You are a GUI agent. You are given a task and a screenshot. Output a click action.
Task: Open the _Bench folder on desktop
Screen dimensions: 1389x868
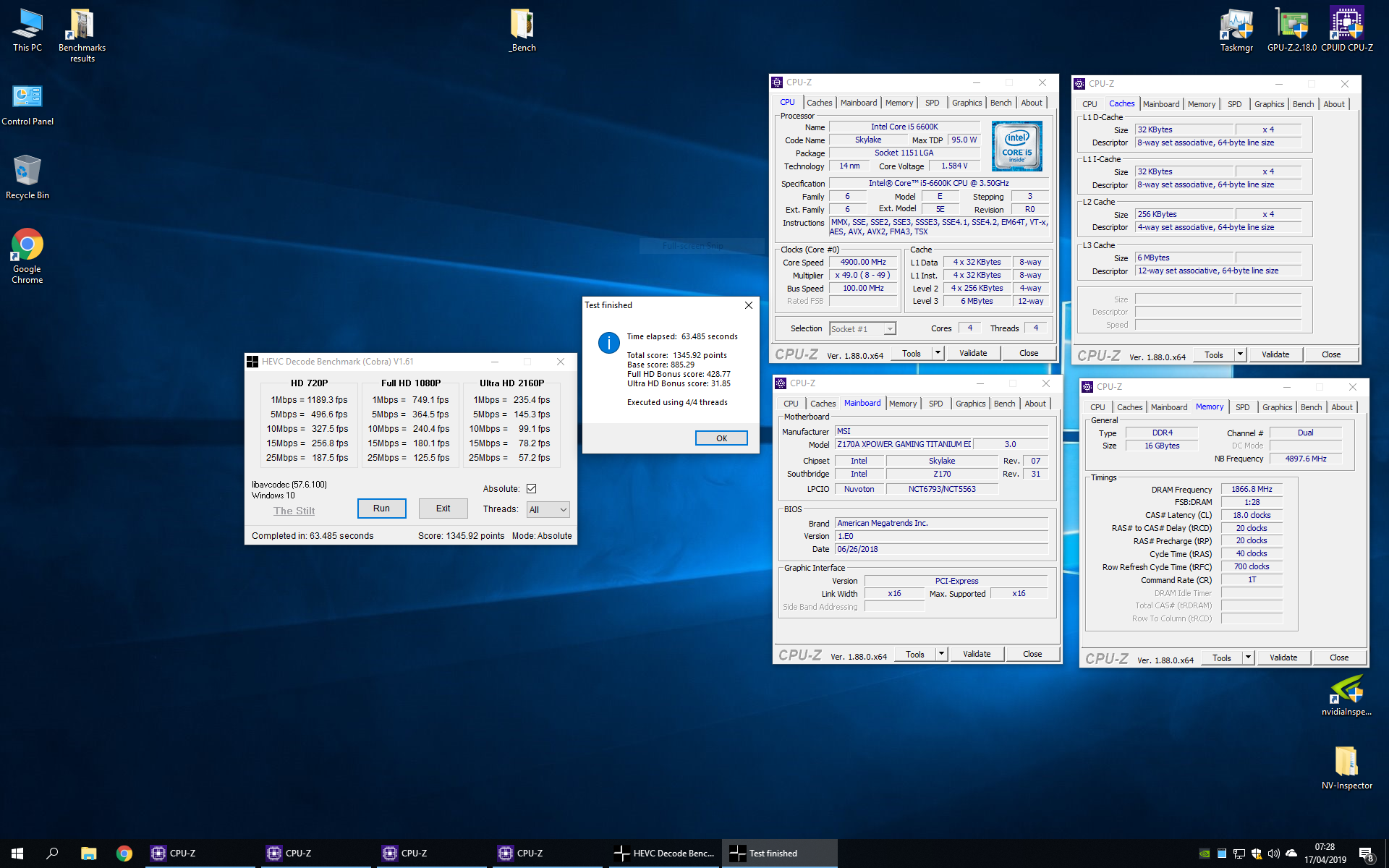(522, 30)
